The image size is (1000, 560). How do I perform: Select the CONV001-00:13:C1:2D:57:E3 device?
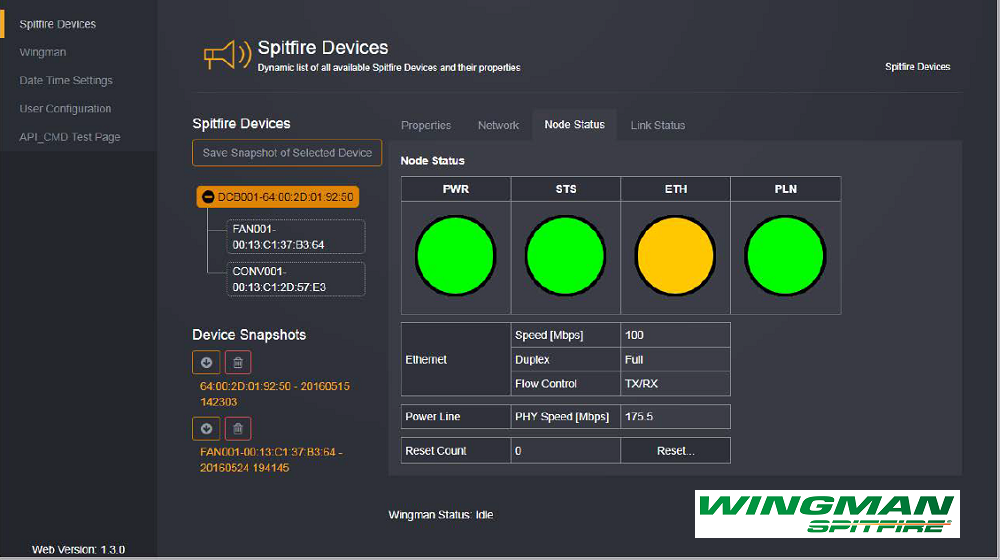click(296, 279)
